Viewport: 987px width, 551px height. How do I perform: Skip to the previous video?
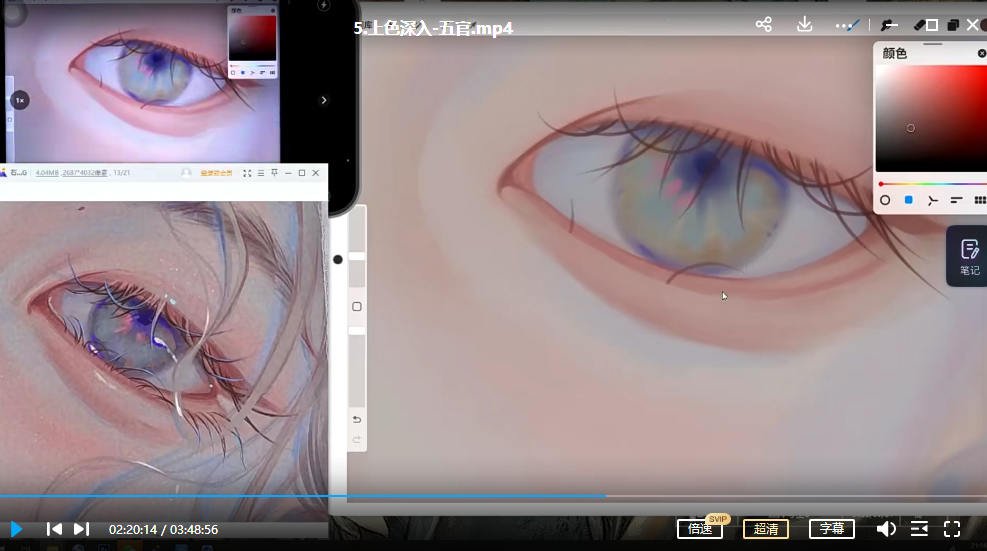tap(55, 529)
